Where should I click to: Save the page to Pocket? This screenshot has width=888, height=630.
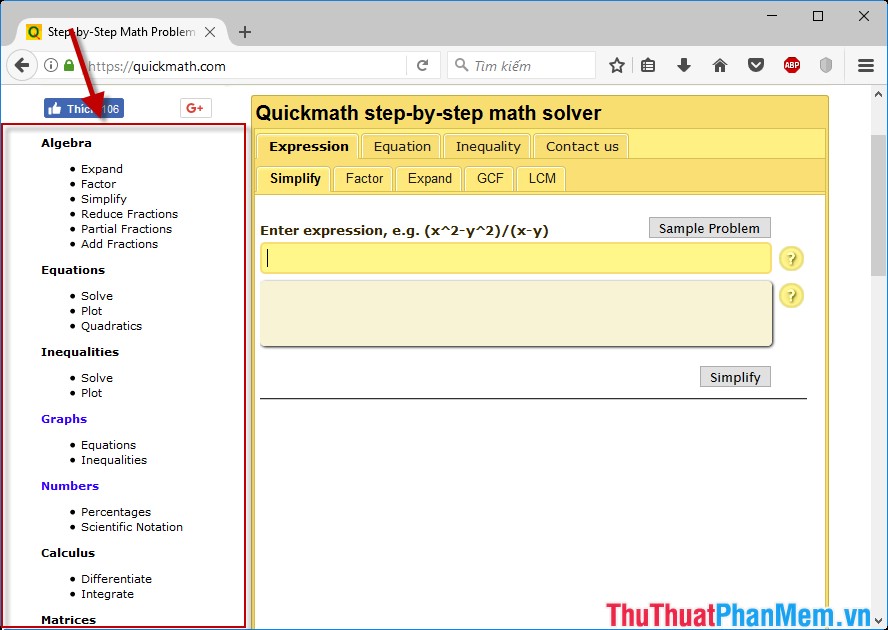(x=756, y=65)
